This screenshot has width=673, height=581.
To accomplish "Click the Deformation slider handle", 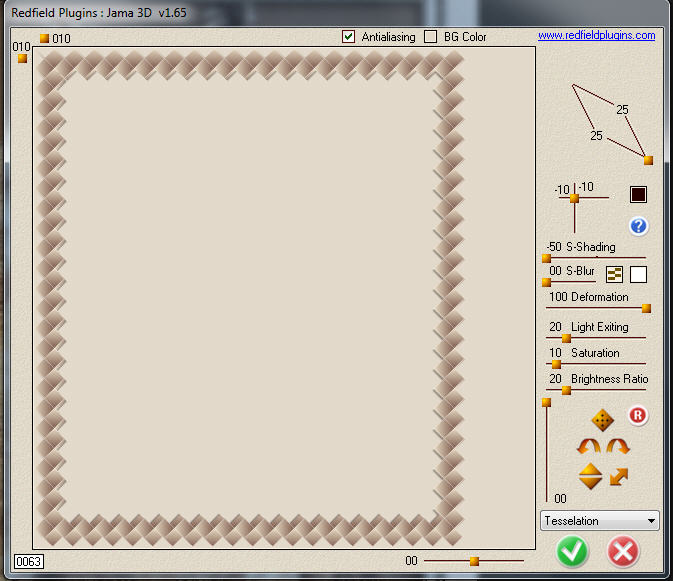I will click(x=646, y=308).
